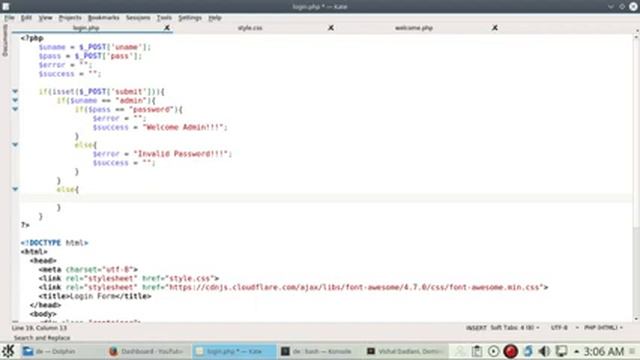Viewport: 640px width, 360px height.
Task: Collapse the isset submit if block
Action: pos(15,91)
